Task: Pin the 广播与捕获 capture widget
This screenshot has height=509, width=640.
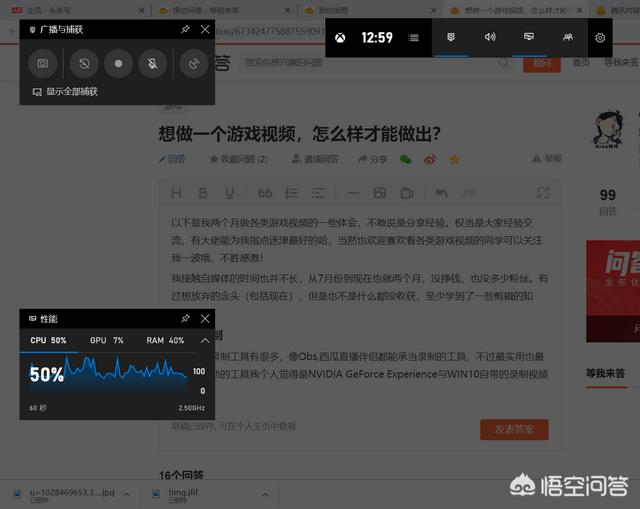Action: 185,29
